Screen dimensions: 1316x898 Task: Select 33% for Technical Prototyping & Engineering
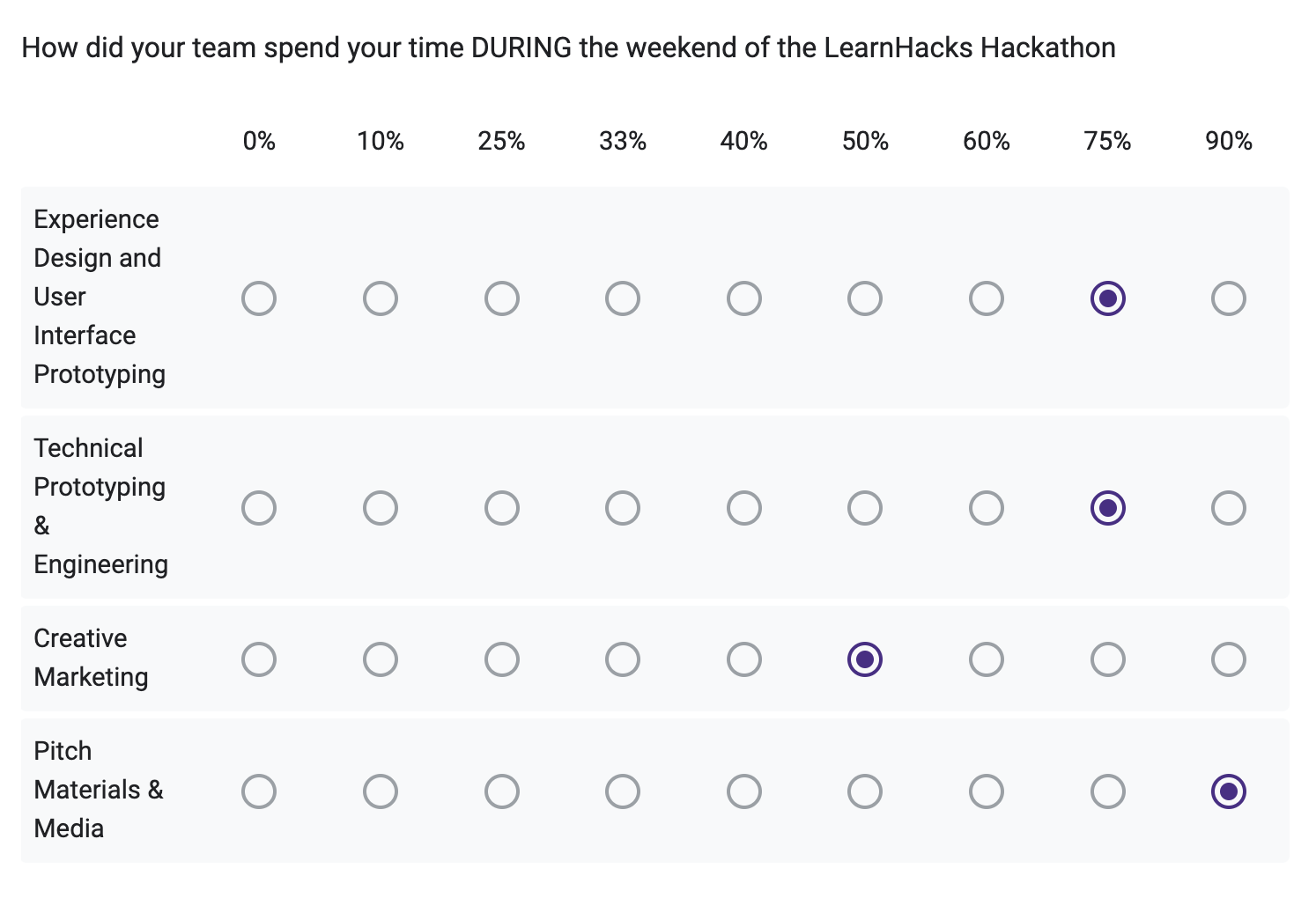click(623, 508)
